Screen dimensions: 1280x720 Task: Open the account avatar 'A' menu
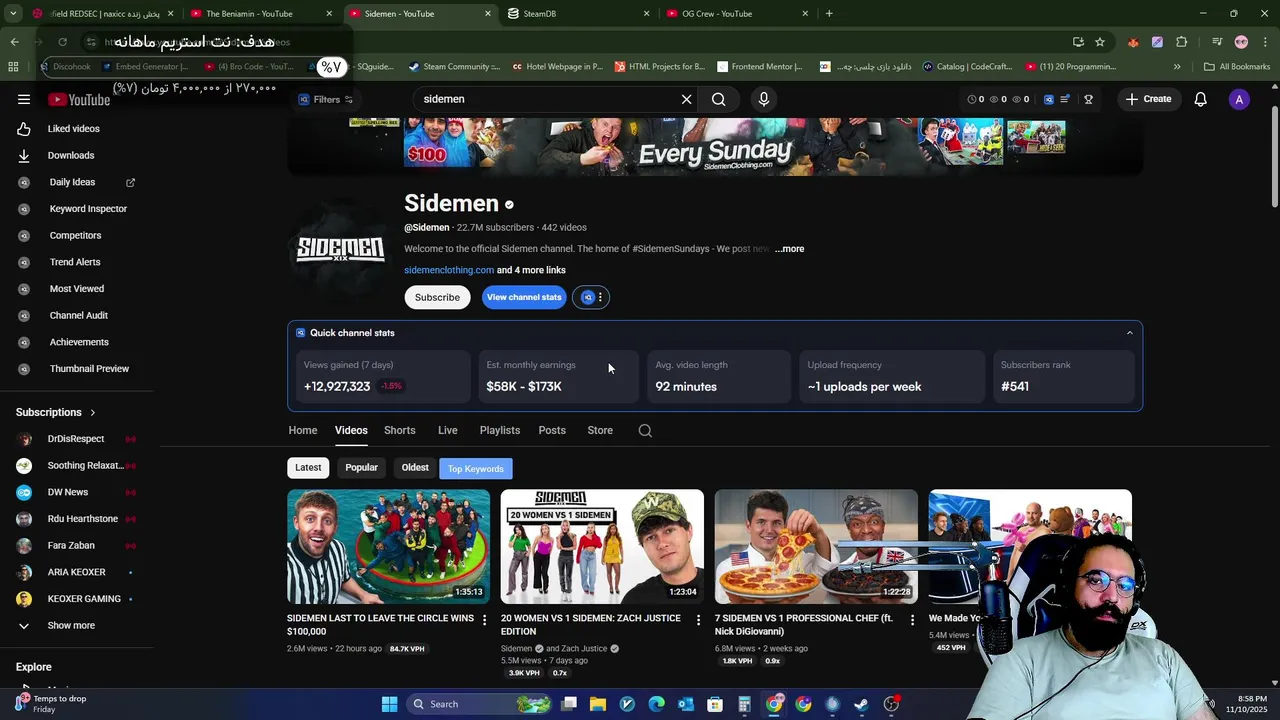click(x=1239, y=99)
